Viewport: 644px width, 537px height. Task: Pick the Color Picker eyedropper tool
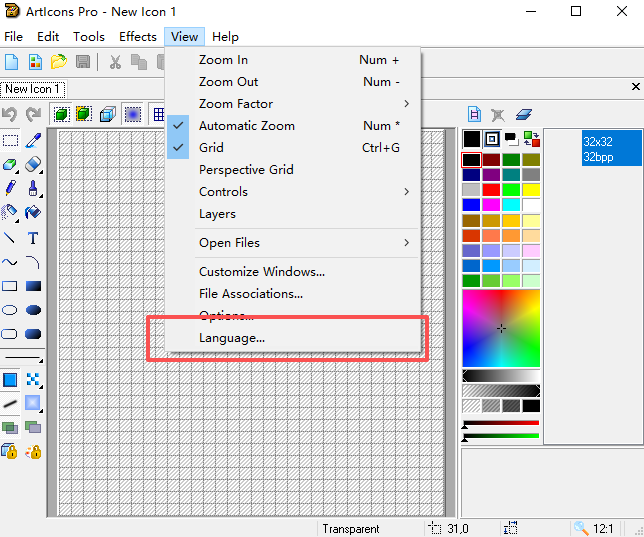click(x=33, y=141)
